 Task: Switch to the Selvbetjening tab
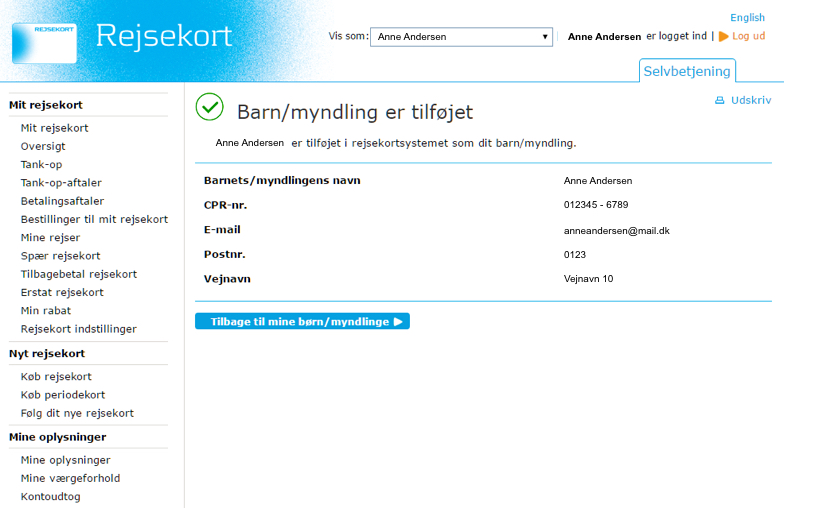(x=687, y=71)
